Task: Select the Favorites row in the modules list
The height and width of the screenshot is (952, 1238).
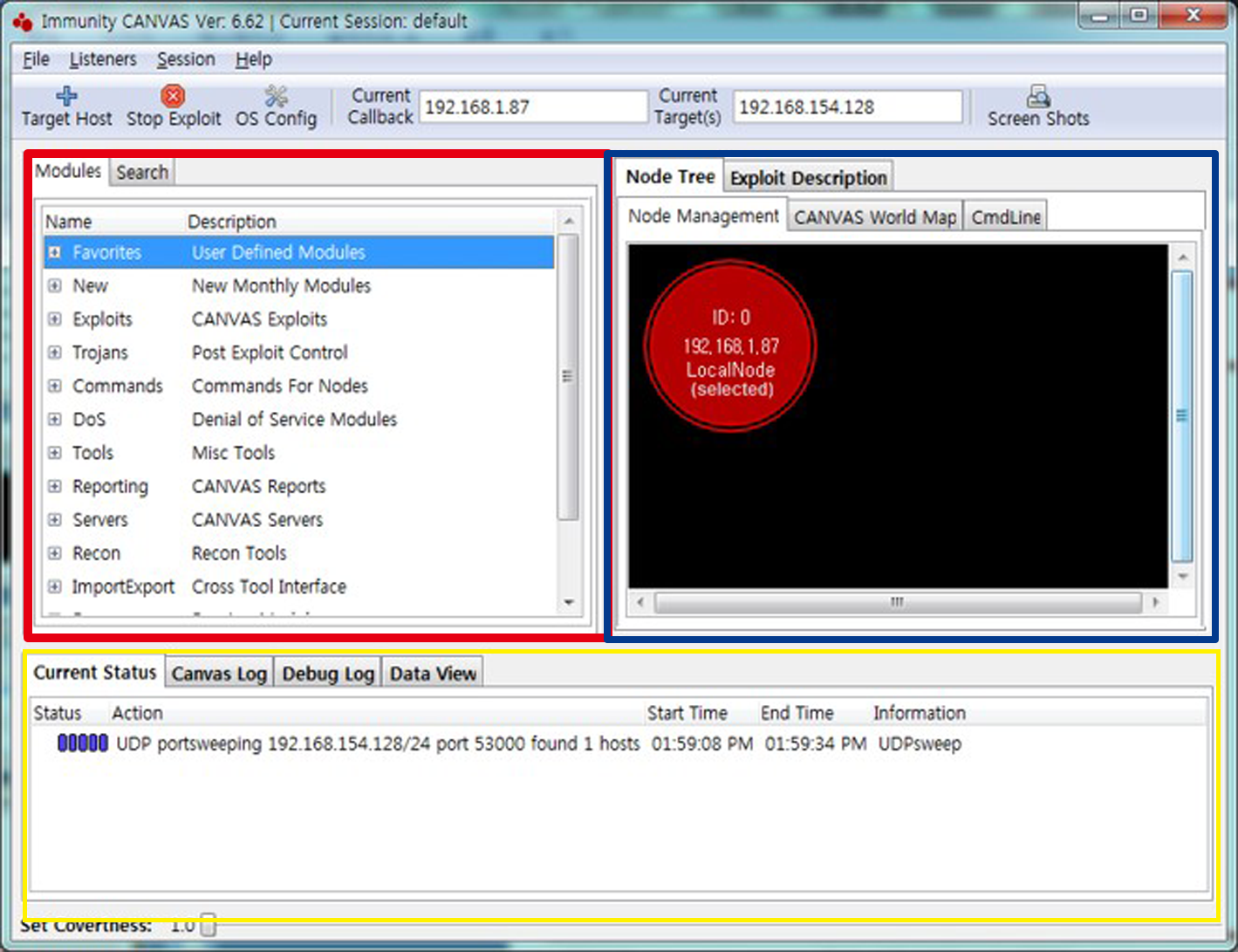Action: [x=299, y=252]
